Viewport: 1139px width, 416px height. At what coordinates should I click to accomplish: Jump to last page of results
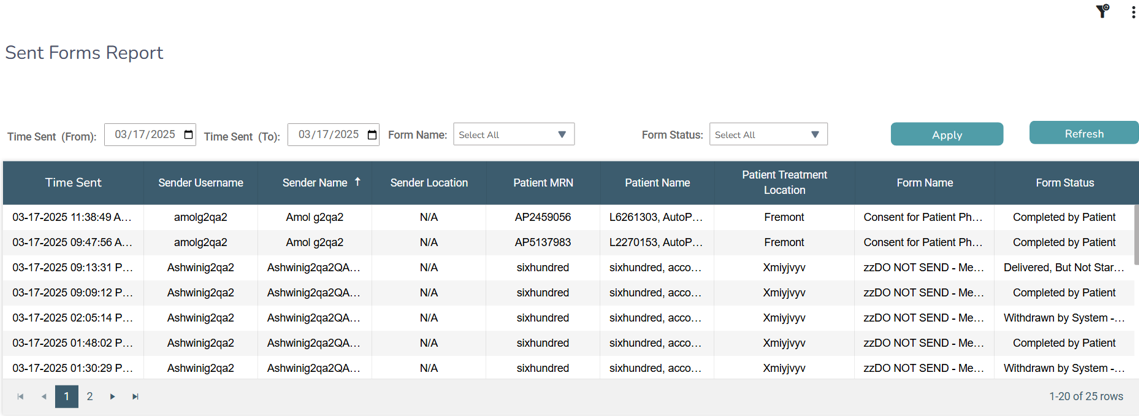(x=135, y=397)
